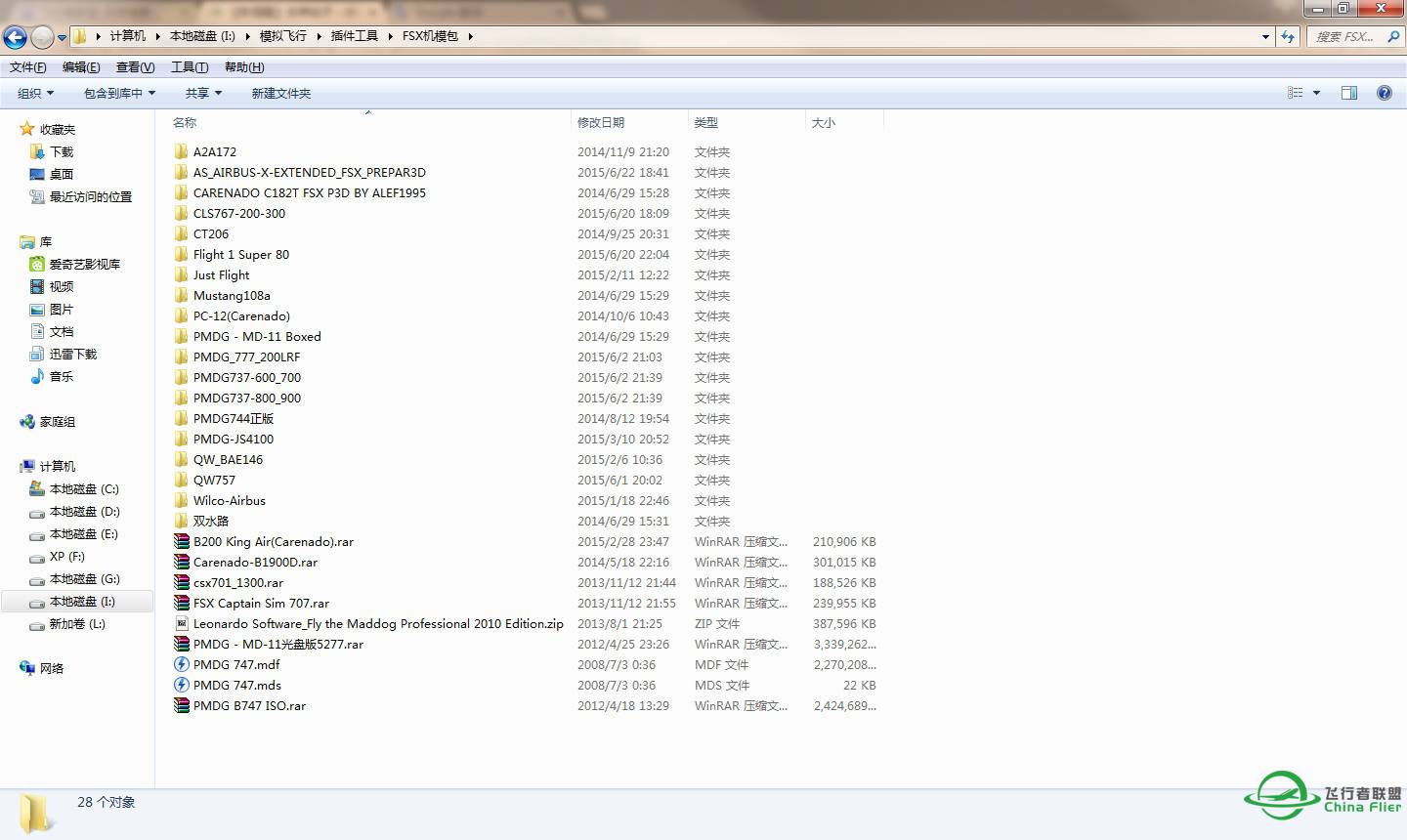Click 模拟飞行 in the address breadcrumb
1407x840 pixels.
point(283,36)
